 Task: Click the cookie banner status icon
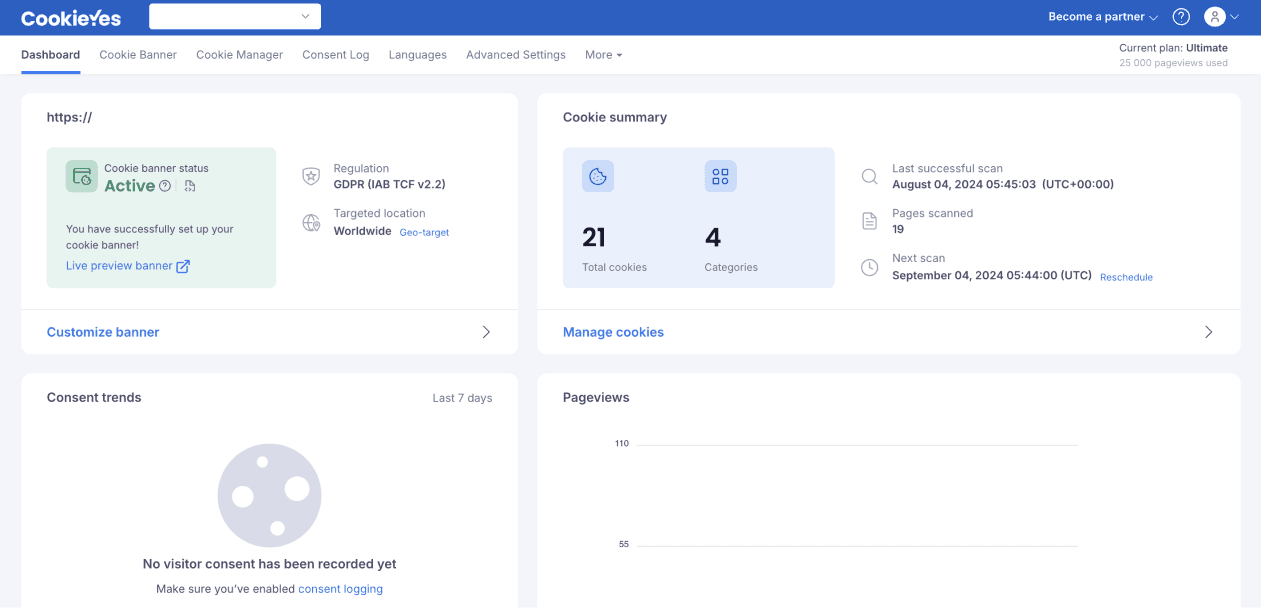(82, 176)
